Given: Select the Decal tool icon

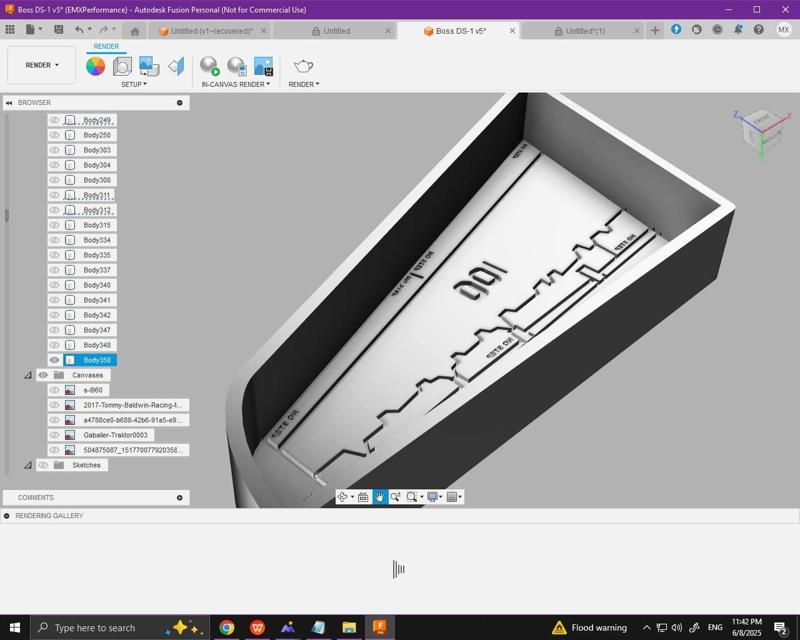Looking at the screenshot, I should pyautogui.click(x=148, y=66).
